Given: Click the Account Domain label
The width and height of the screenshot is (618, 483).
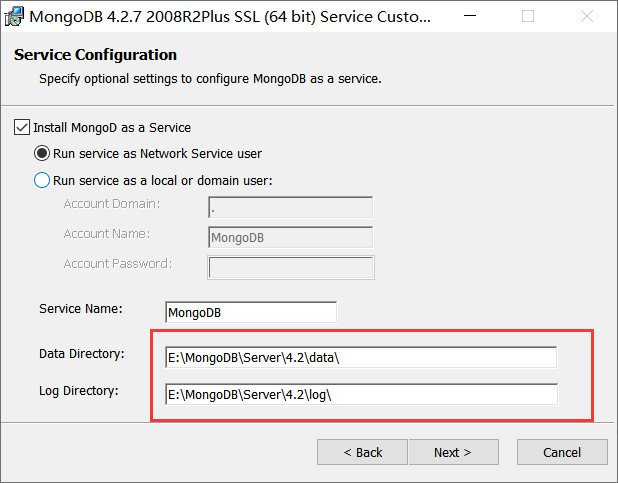Looking at the screenshot, I should pyautogui.click(x=112, y=204).
